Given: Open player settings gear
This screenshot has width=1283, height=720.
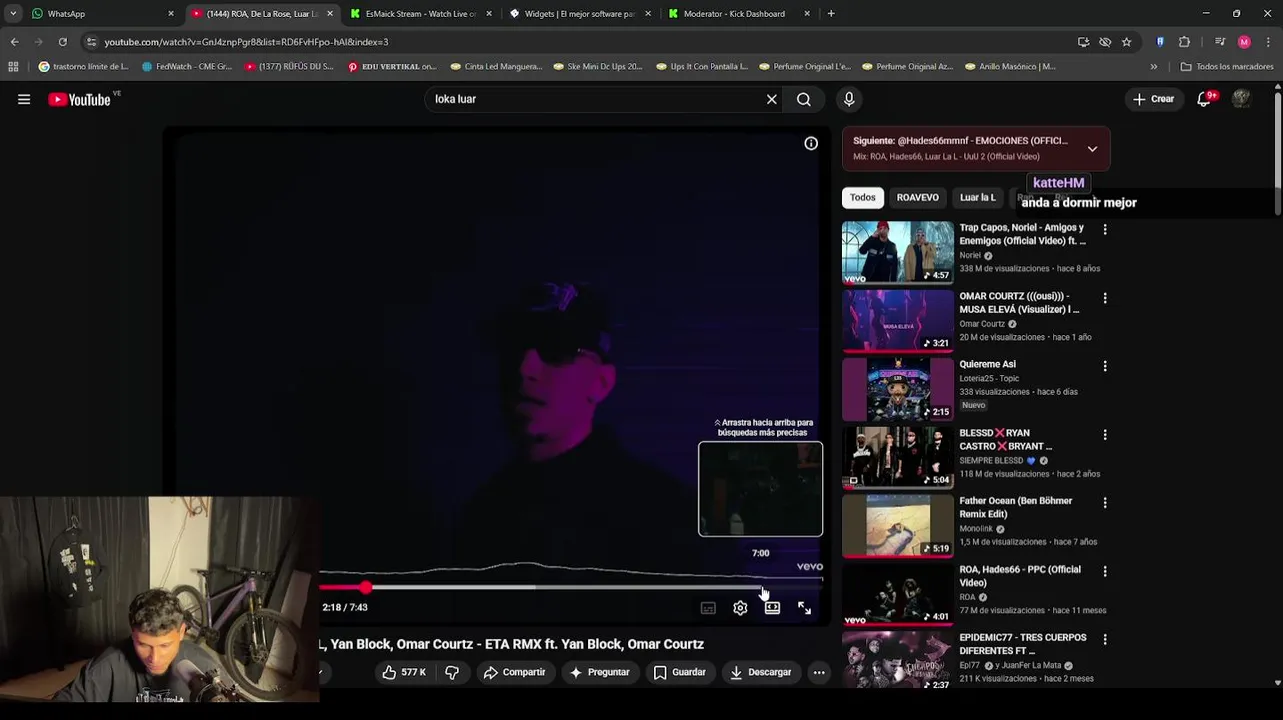Looking at the screenshot, I should coord(740,608).
